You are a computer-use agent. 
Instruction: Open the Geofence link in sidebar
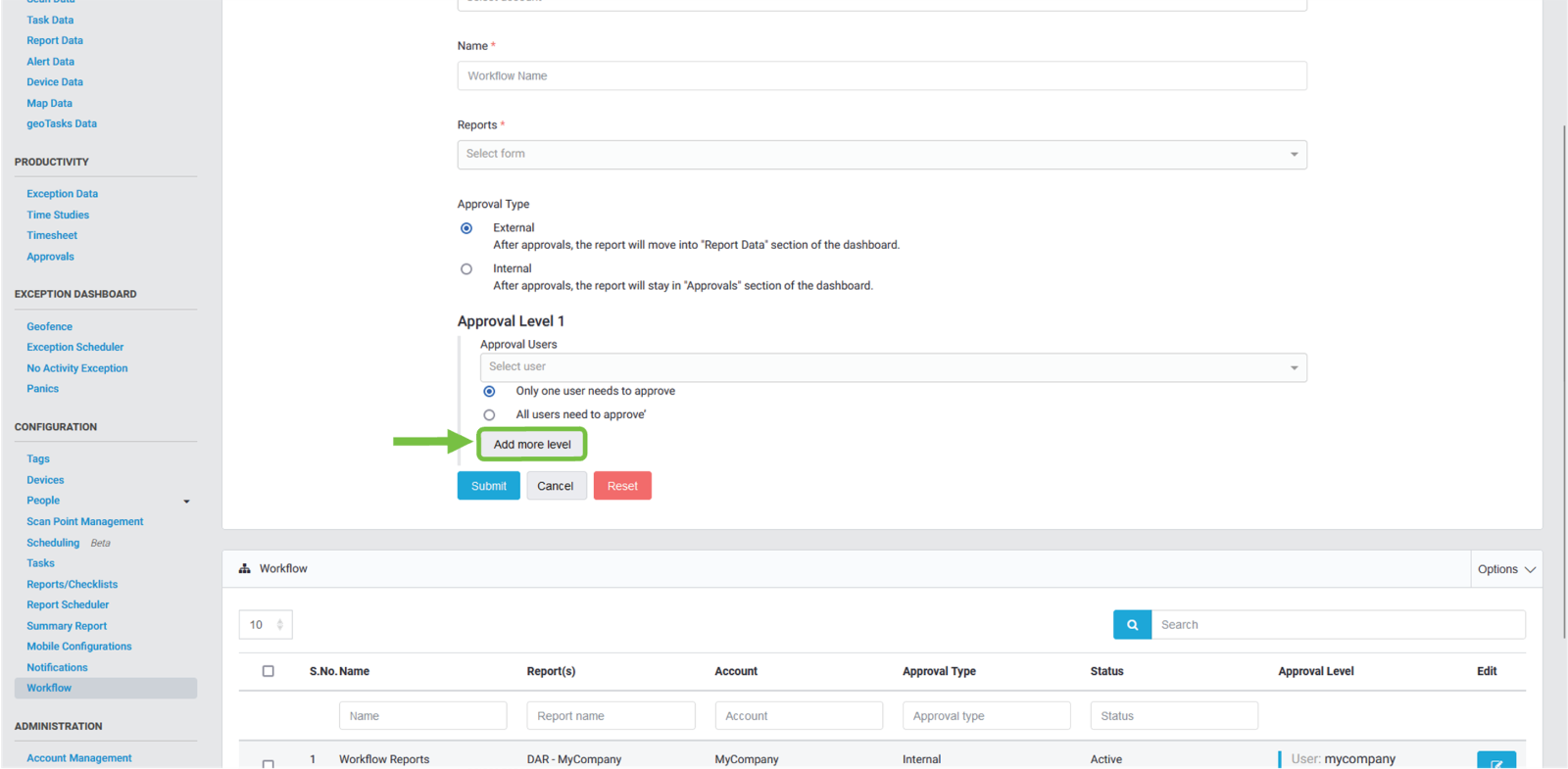pyautogui.click(x=49, y=327)
